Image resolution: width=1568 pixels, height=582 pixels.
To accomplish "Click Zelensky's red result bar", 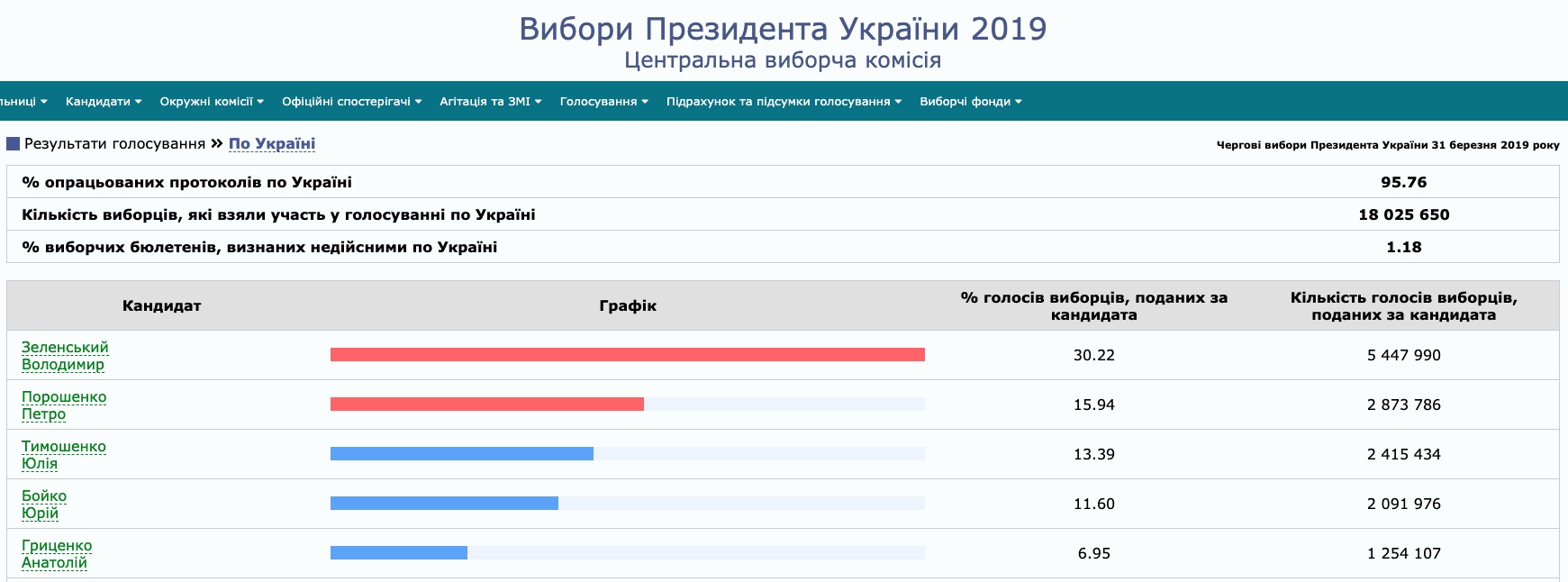I will 628,355.
